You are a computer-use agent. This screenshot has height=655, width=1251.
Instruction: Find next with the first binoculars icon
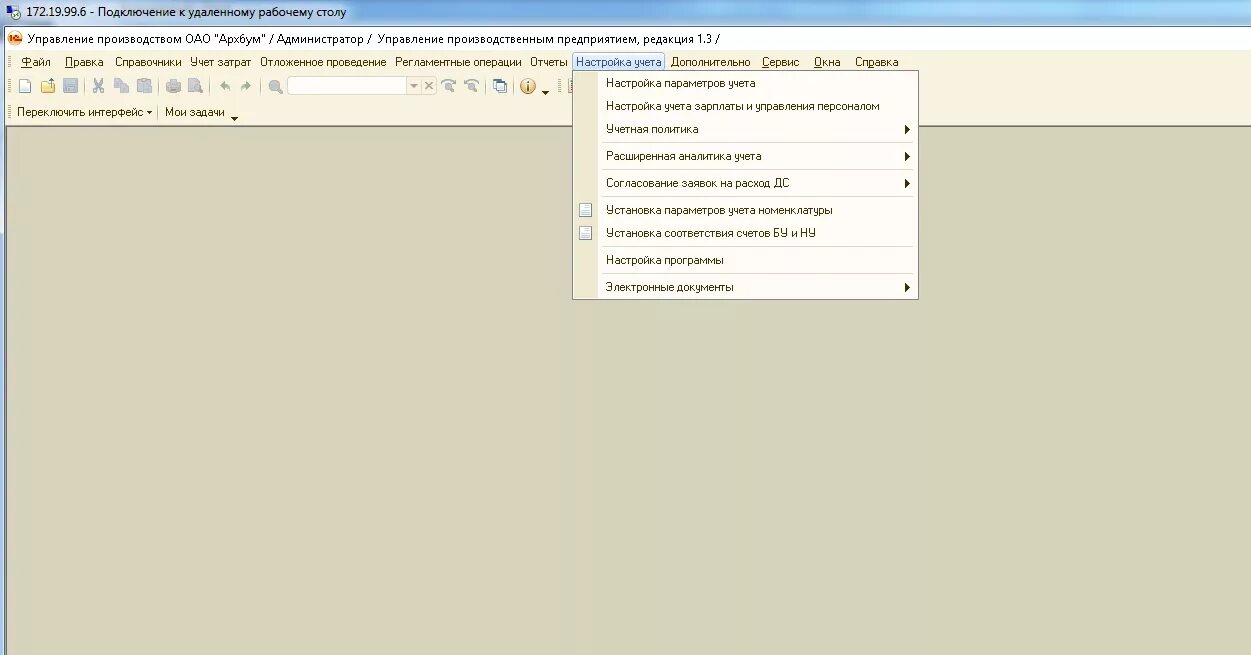[x=449, y=86]
